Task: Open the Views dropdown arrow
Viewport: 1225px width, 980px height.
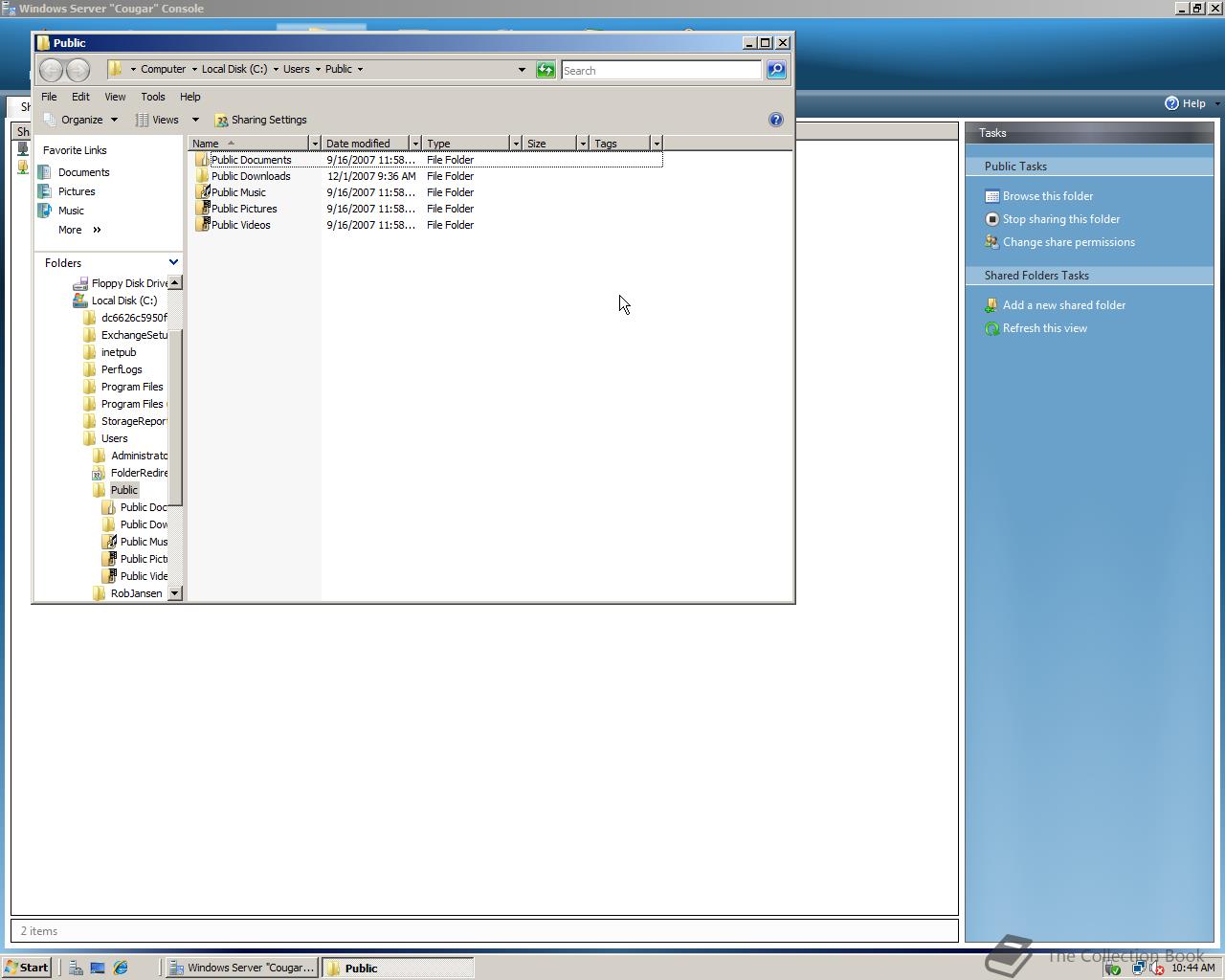Action: [195, 120]
